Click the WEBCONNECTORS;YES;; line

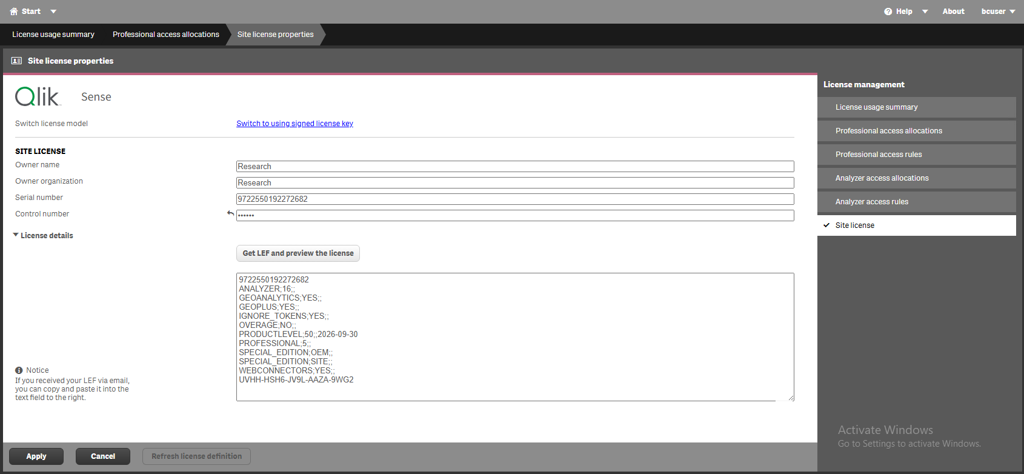click(x=287, y=370)
